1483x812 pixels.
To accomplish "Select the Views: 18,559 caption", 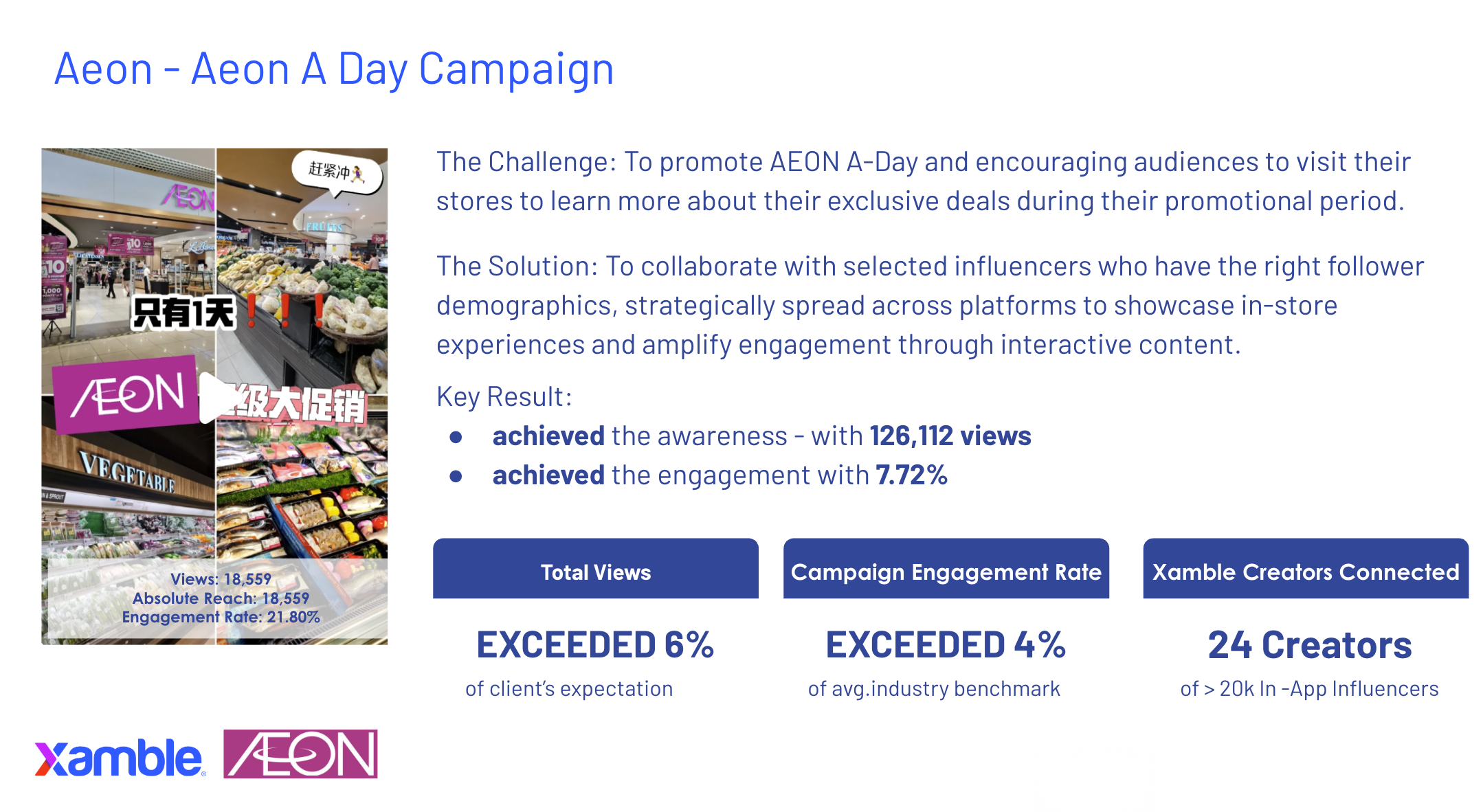I will 221,579.
